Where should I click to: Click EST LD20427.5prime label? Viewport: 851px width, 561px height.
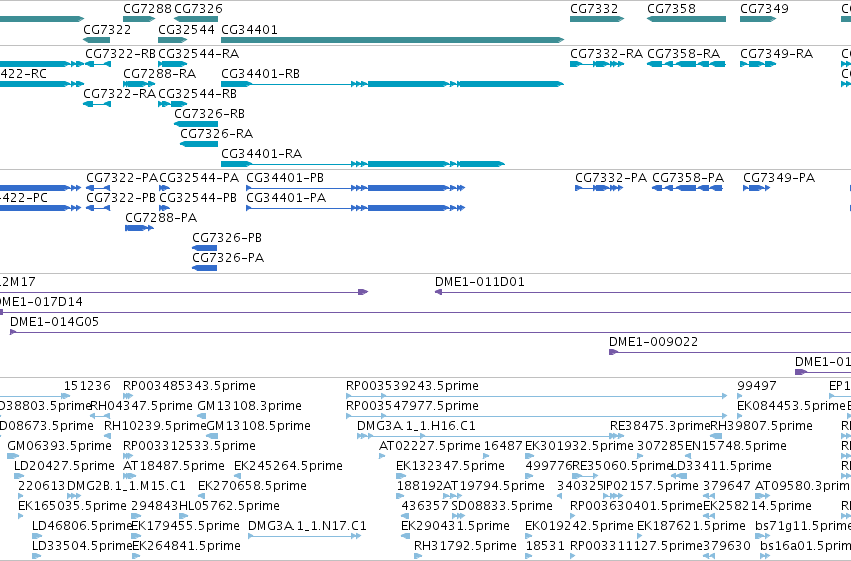pos(64,466)
